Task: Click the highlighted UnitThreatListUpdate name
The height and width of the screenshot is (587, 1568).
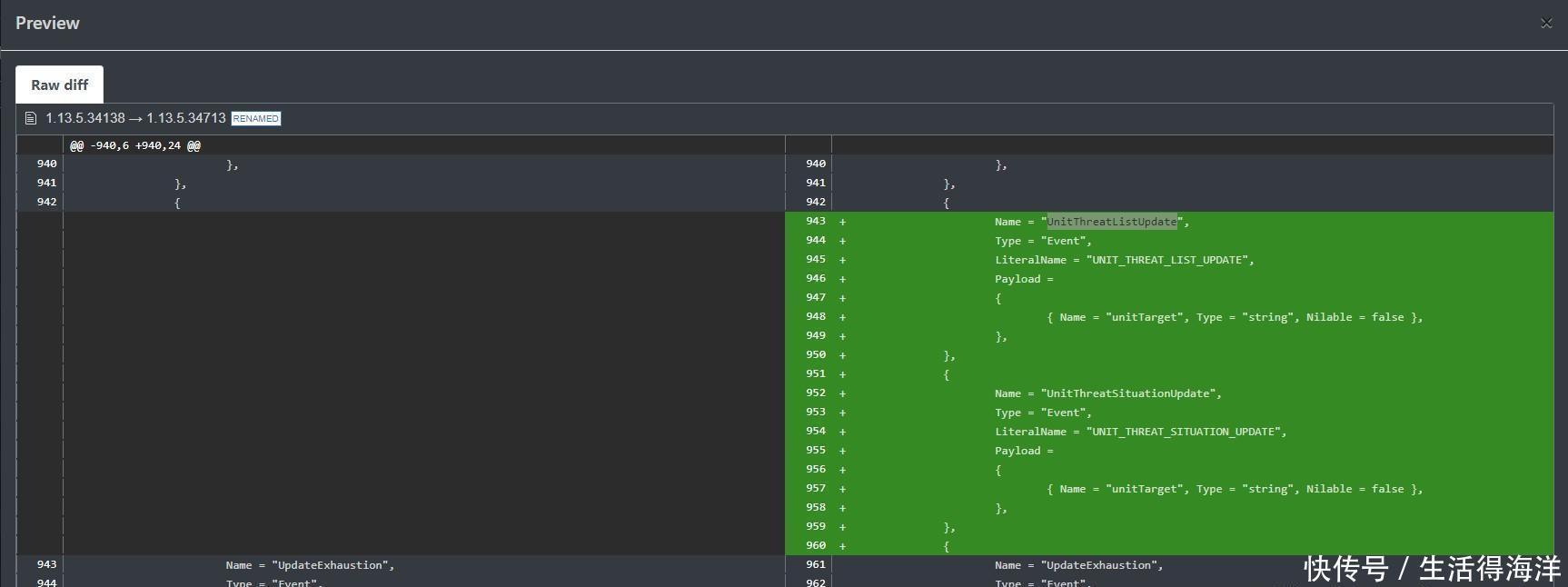Action: point(1112,222)
